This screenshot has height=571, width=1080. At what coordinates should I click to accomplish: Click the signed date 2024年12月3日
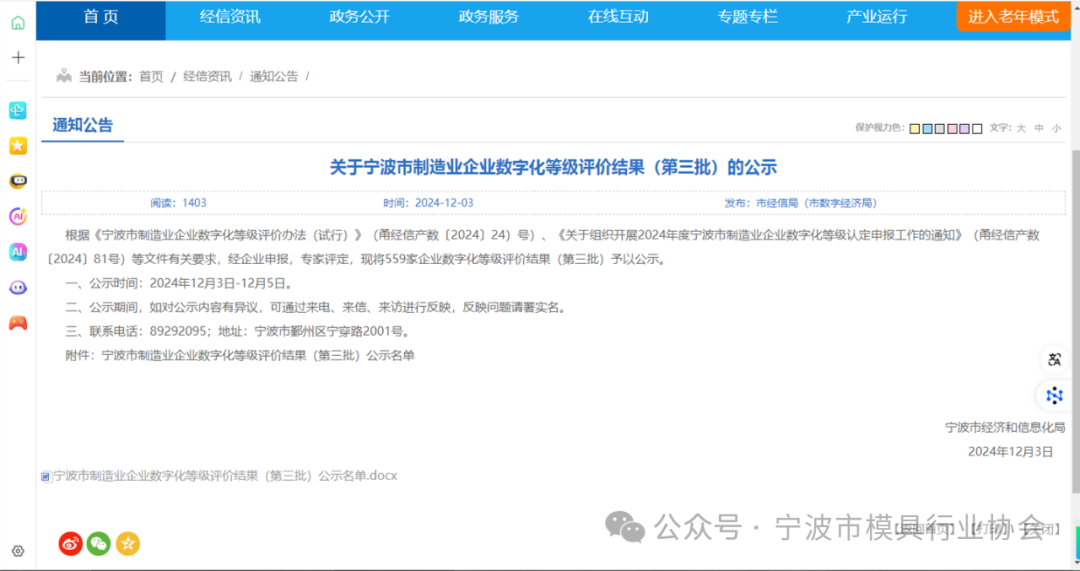tap(1010, 452)
